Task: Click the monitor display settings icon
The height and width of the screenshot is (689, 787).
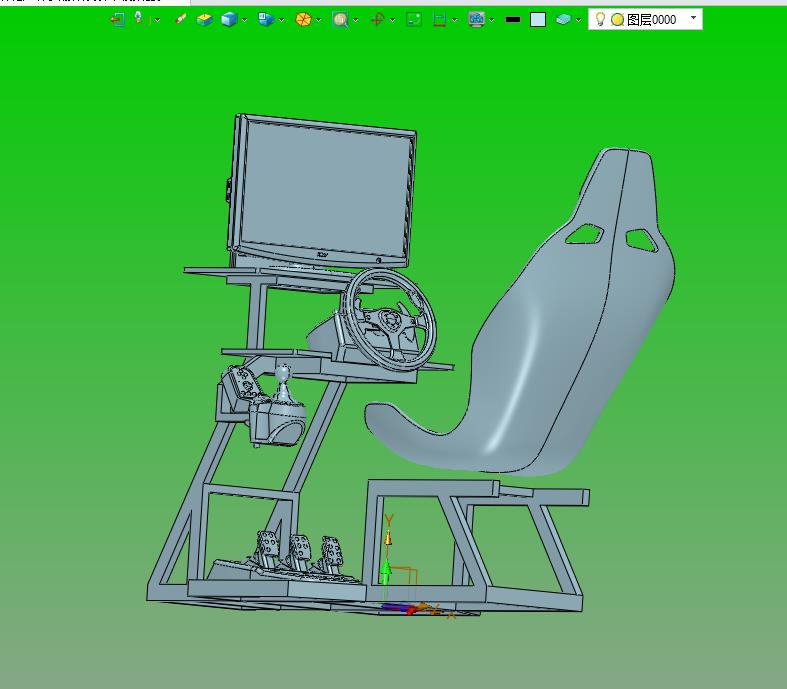Action: tap(476, 20)
